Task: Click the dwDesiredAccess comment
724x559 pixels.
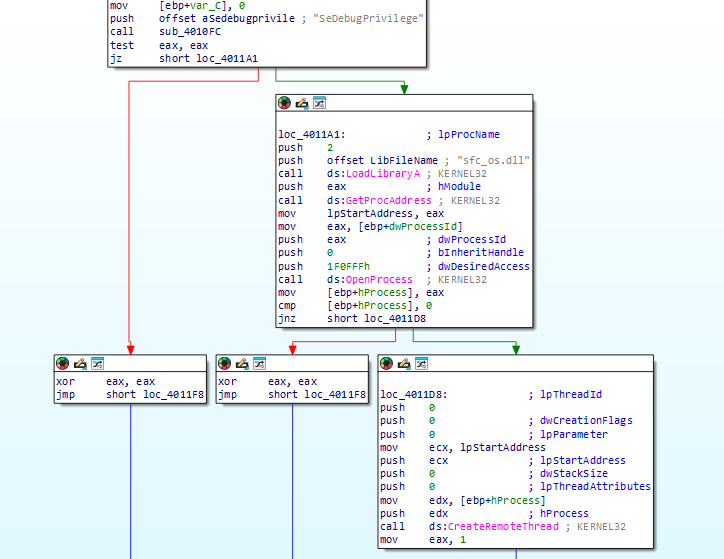Action: click(483, 266)
